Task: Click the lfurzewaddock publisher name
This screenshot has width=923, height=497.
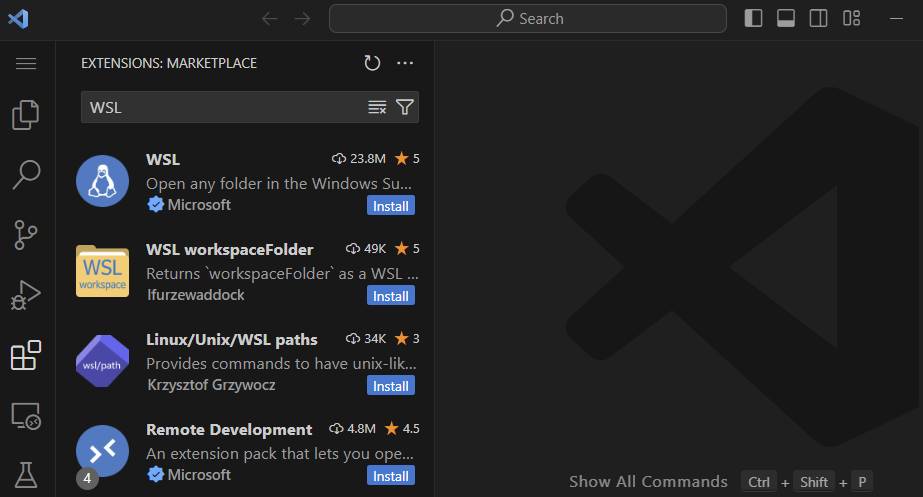Action: [195, 295]
